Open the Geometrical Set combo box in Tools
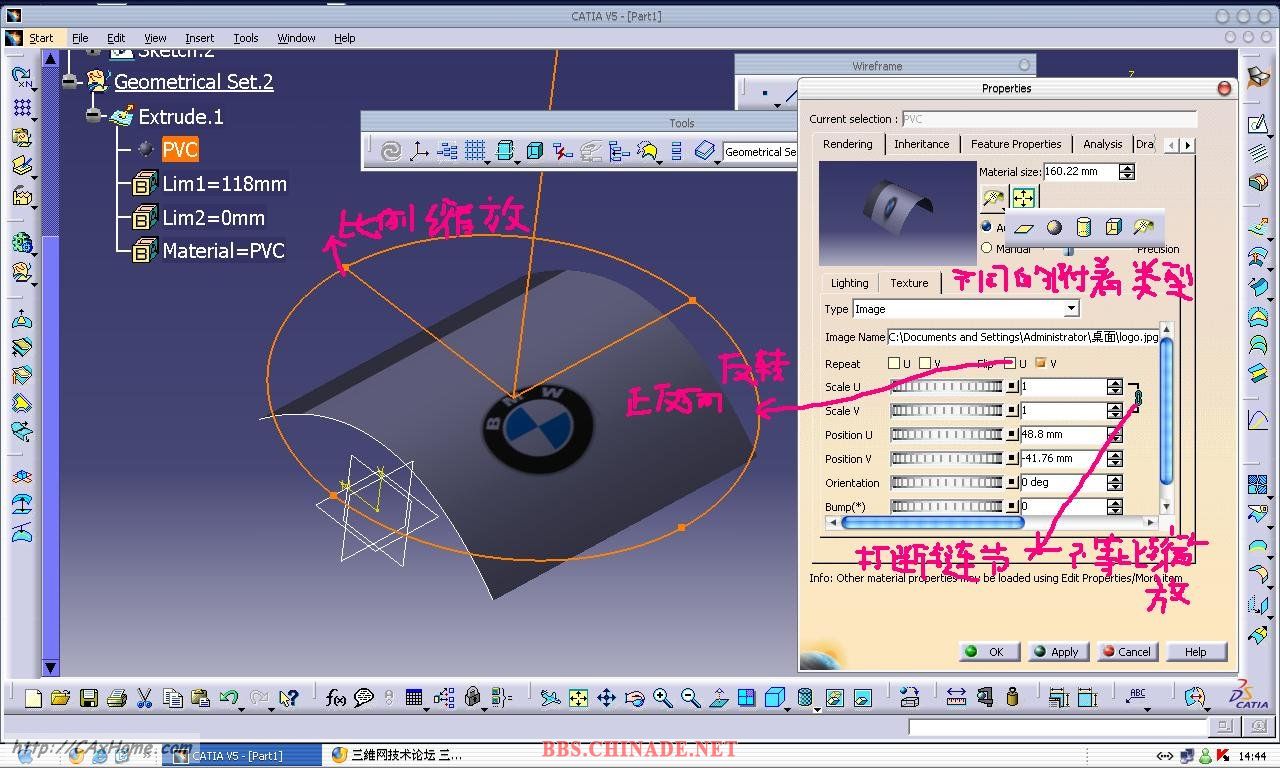 click(x=760, y=152)
